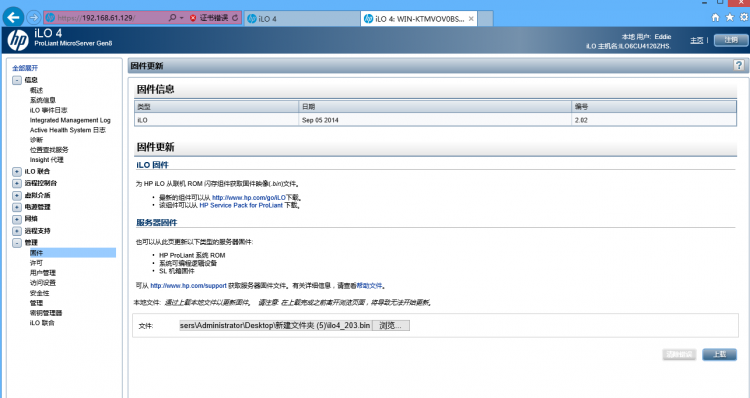The image size is (750, 398).
Task: Expand the 远程支持 section
Action: click(x=17, y=231)
